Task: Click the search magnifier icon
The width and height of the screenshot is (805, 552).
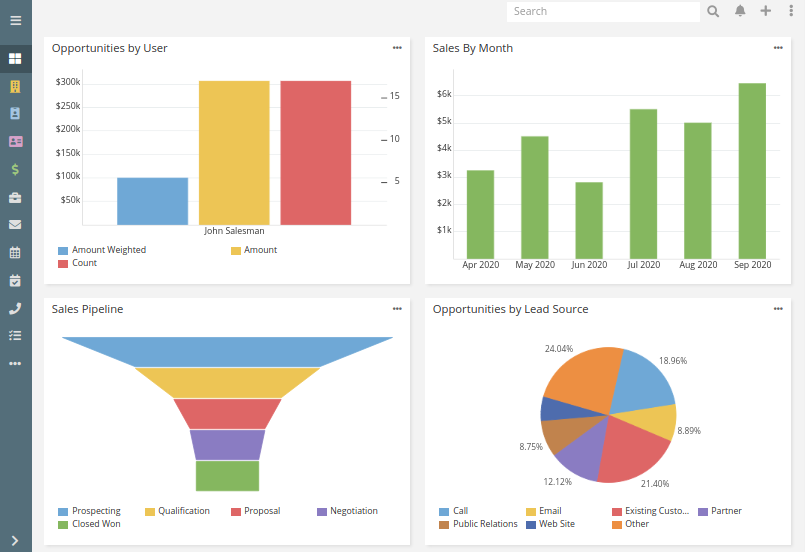Action: point(713,12)
